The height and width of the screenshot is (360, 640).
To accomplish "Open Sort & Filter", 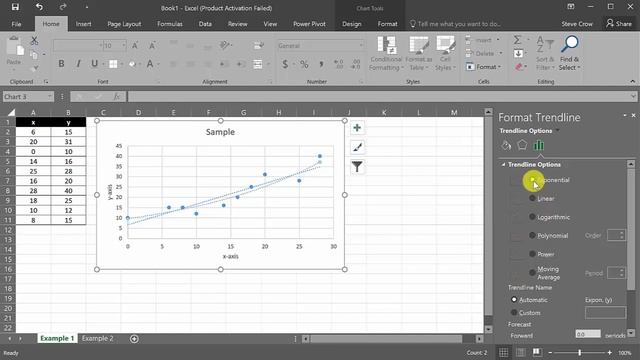I will point(545,53).
